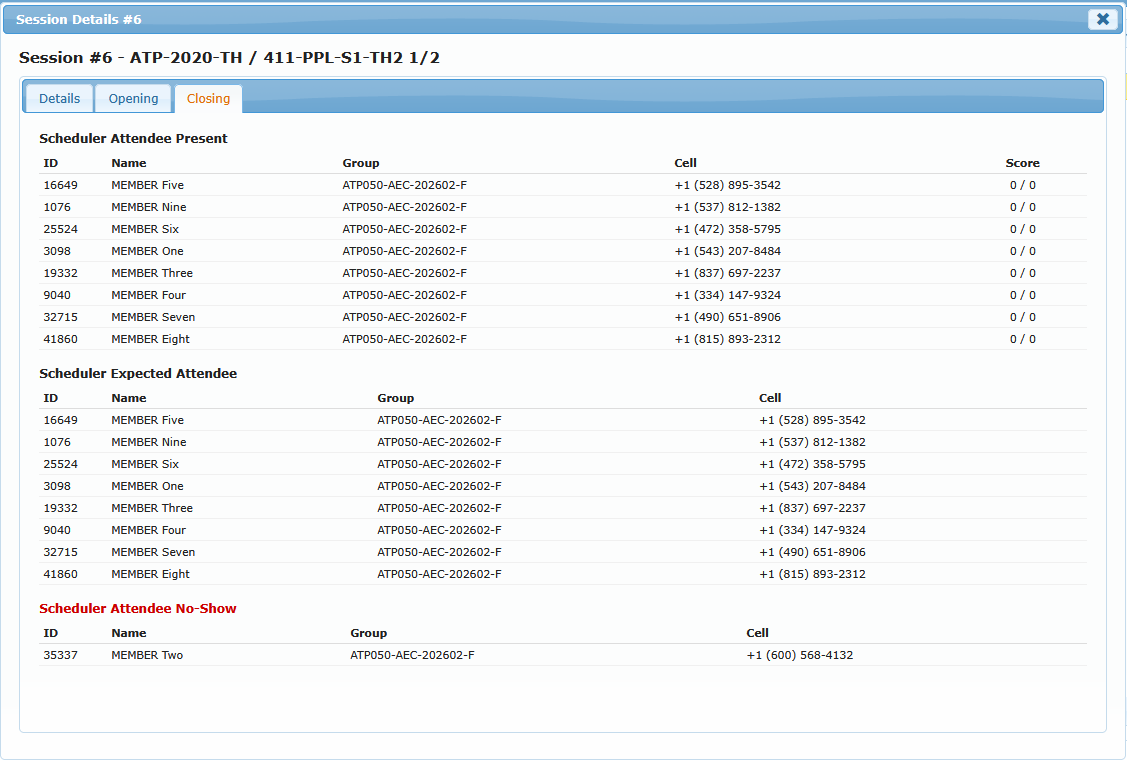Click No-Show phone number +1 (600) 568-4132

click(799, 655)
